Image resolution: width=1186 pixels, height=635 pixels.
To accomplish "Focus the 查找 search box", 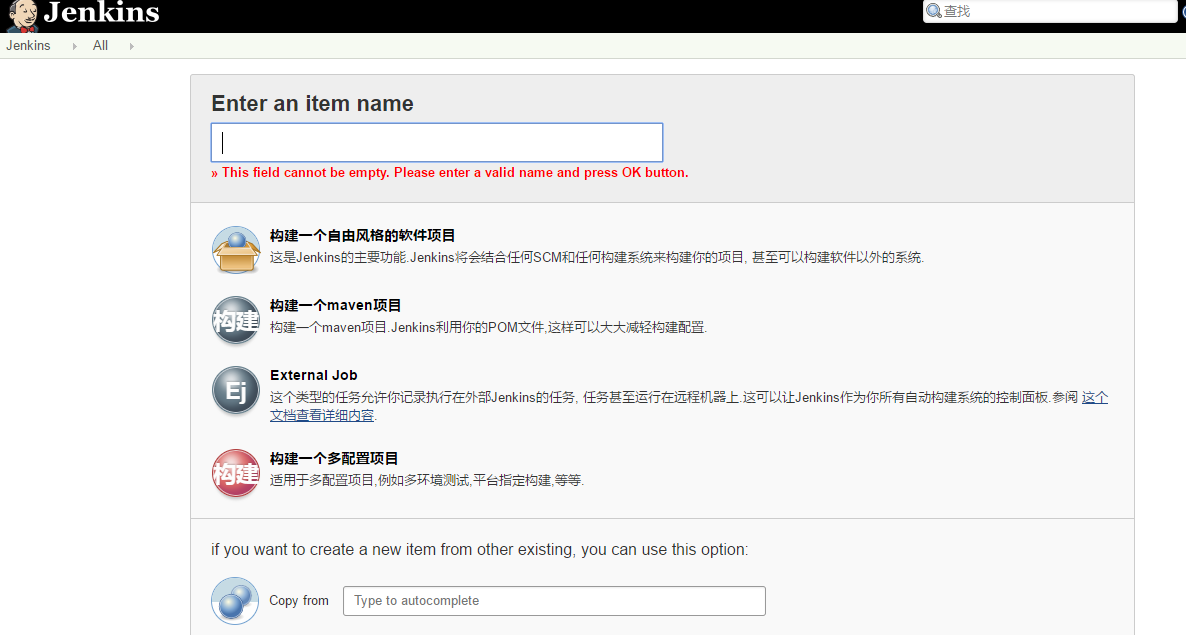I will coord(1050,11).
